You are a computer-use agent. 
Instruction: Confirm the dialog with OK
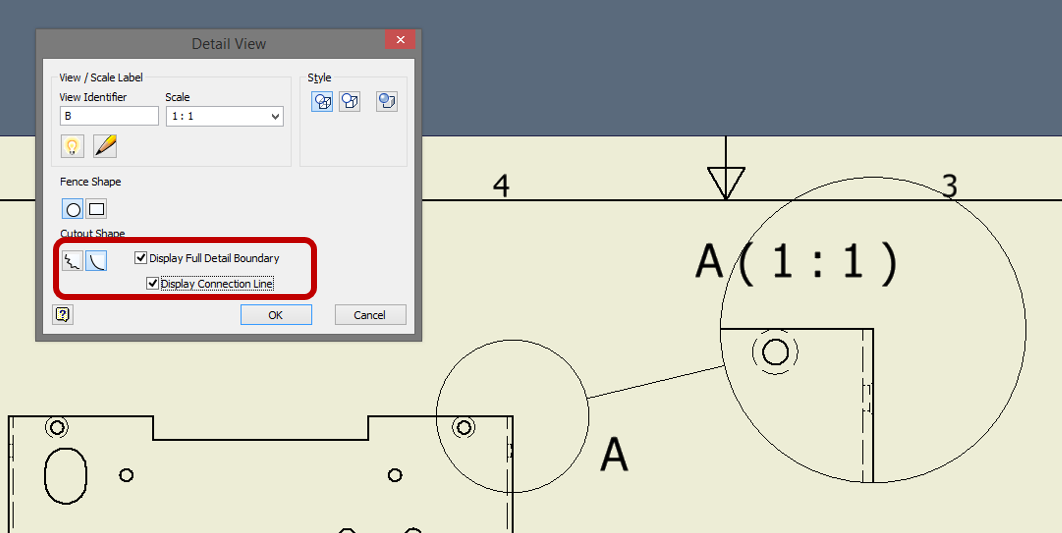[x=276, y=315]
